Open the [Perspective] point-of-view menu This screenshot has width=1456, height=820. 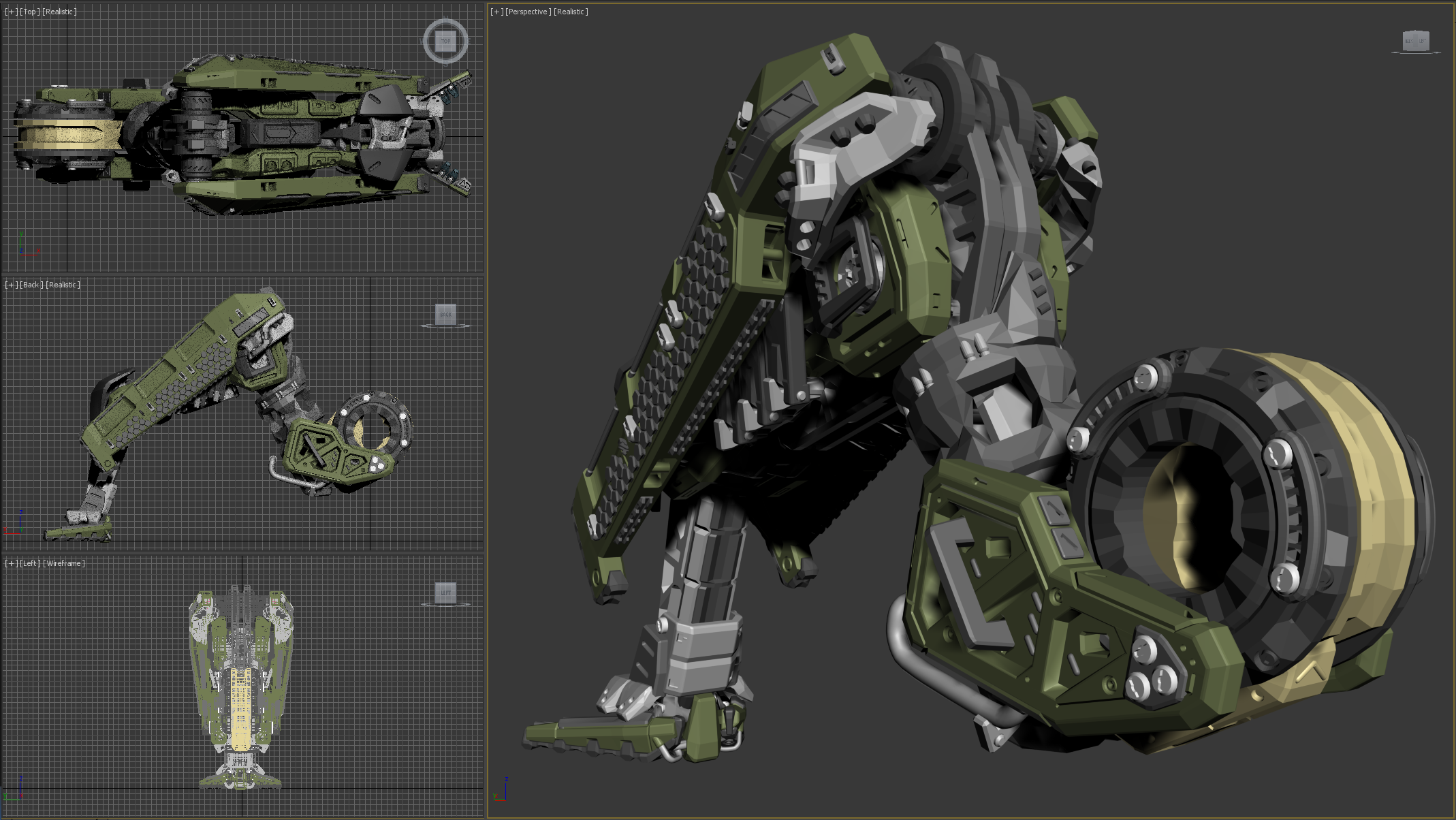[x=528, y=12]
